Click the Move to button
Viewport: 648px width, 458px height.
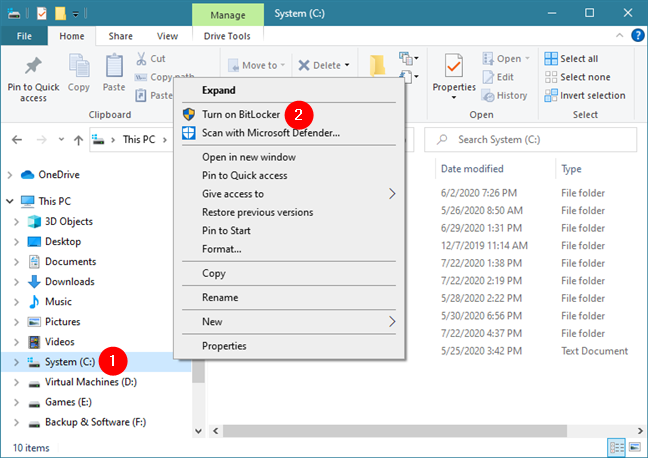pos(256,65)
